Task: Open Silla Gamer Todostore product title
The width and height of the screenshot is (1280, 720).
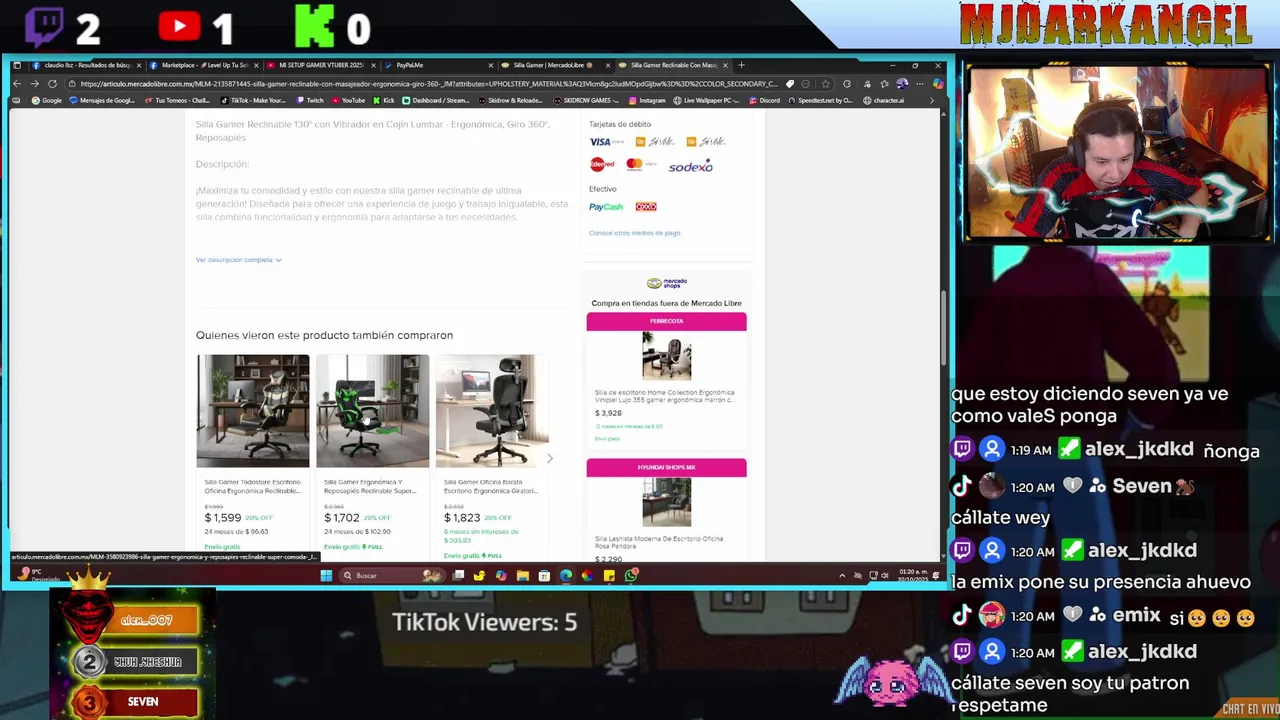Action: click(x=252, y=487)
